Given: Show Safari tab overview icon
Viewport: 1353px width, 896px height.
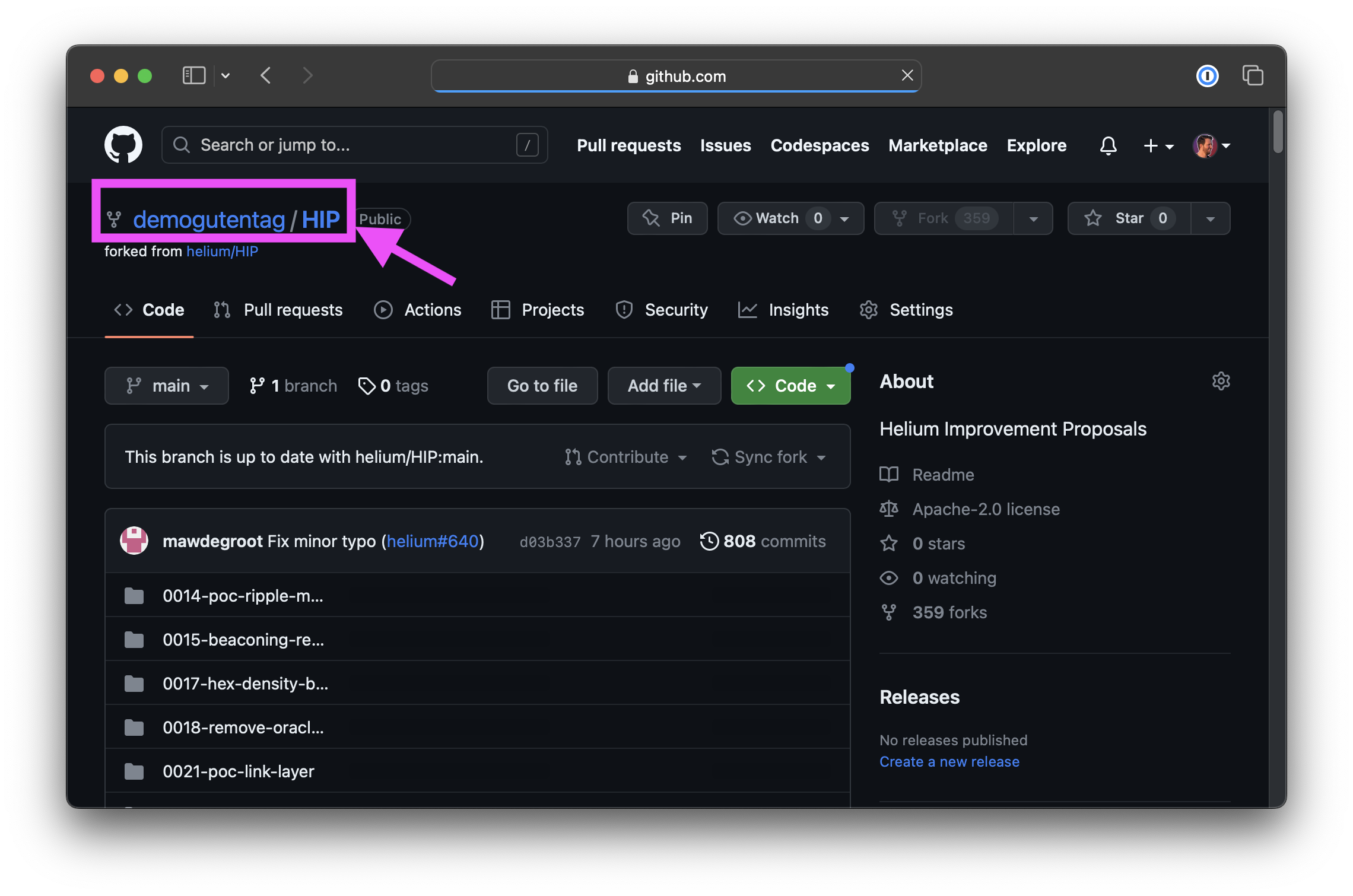Looking at the screenshot, I should pyautogui.click(x=1253, y=76).
